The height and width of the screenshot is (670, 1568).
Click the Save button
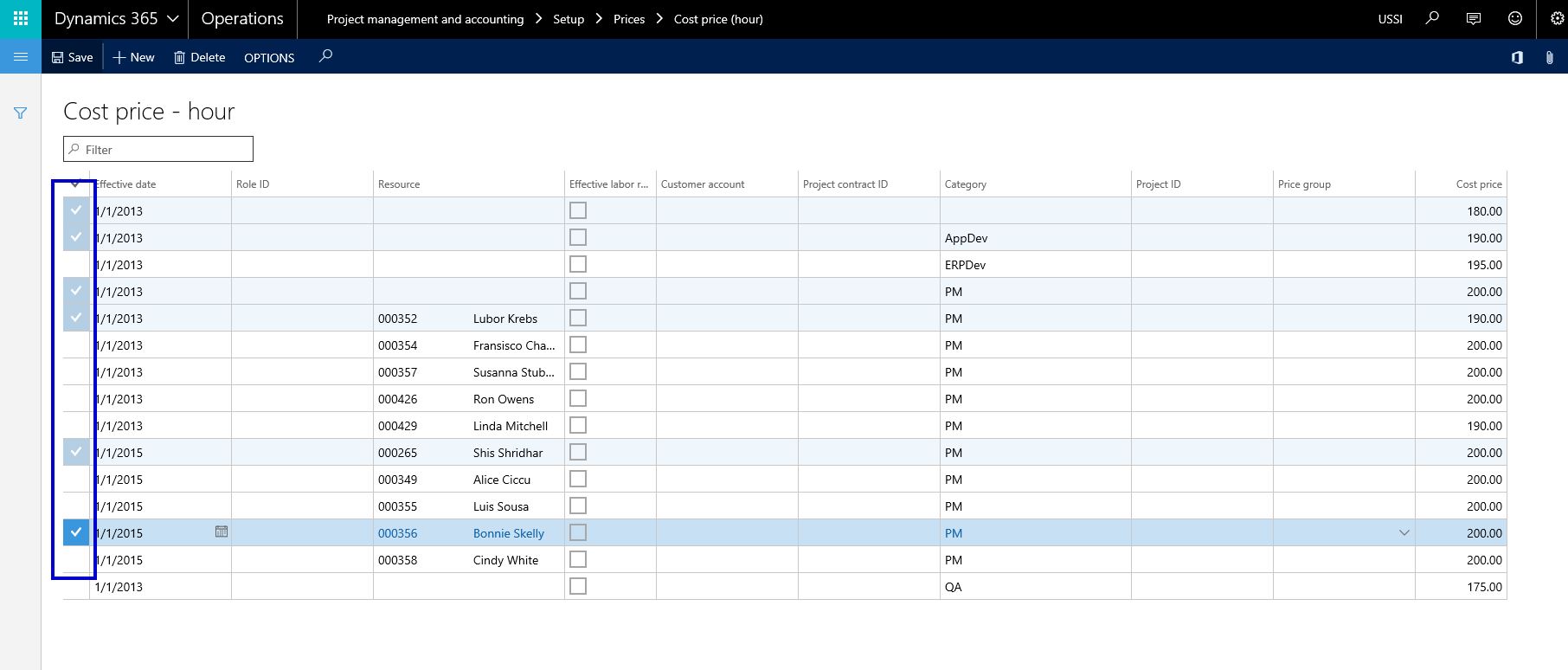tap(72, 57)
